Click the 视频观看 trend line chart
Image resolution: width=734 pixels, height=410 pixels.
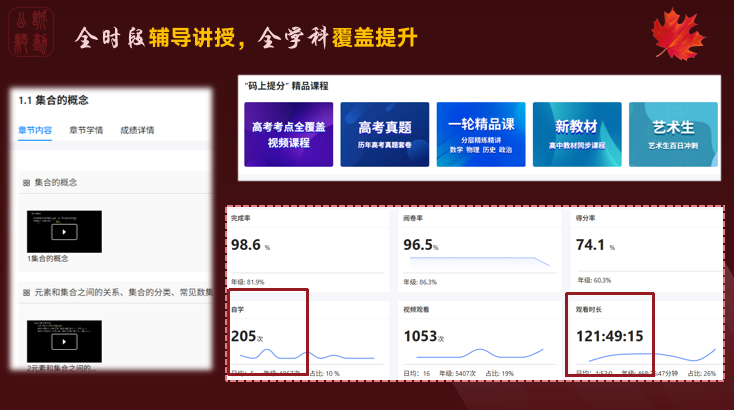(480, 353)
